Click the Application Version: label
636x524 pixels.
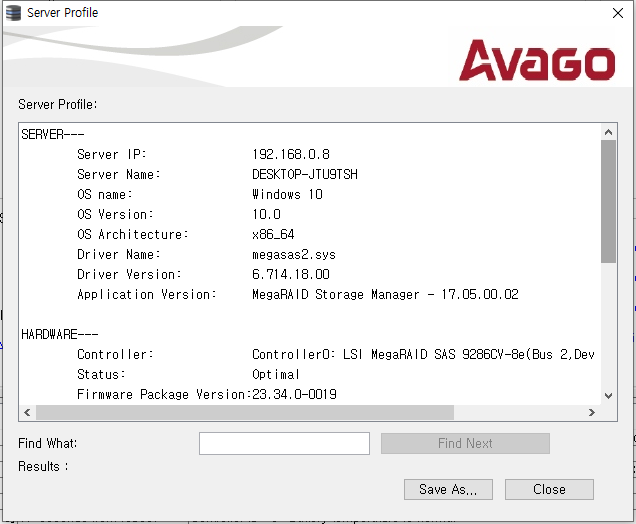pyautogui.click(x=147, y=294)
